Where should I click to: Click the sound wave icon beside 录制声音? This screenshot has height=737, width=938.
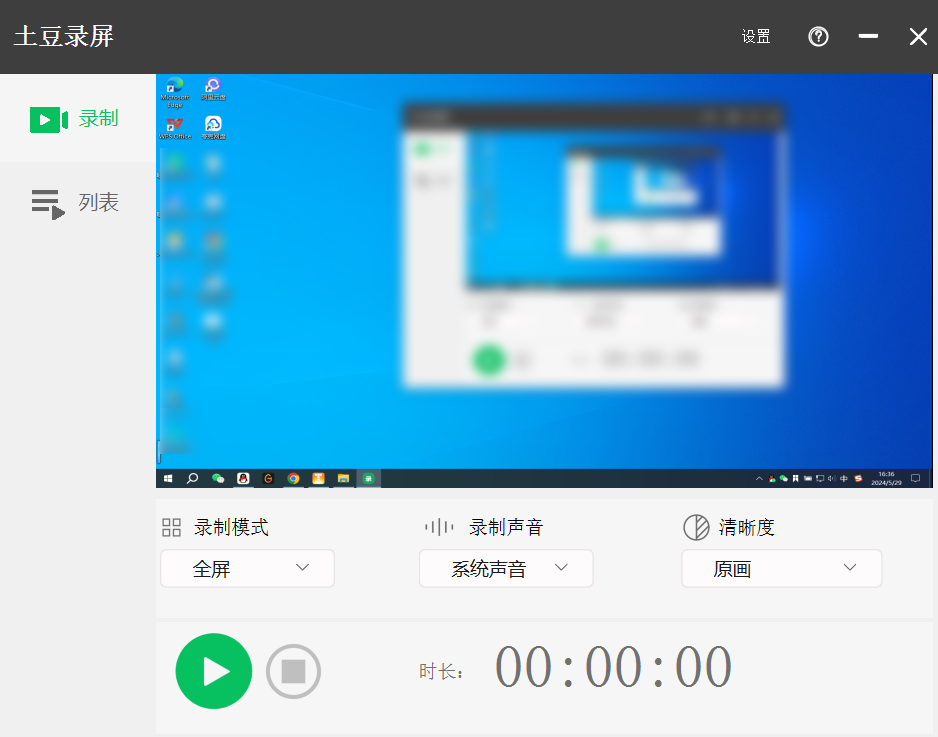tap(439, 528)
